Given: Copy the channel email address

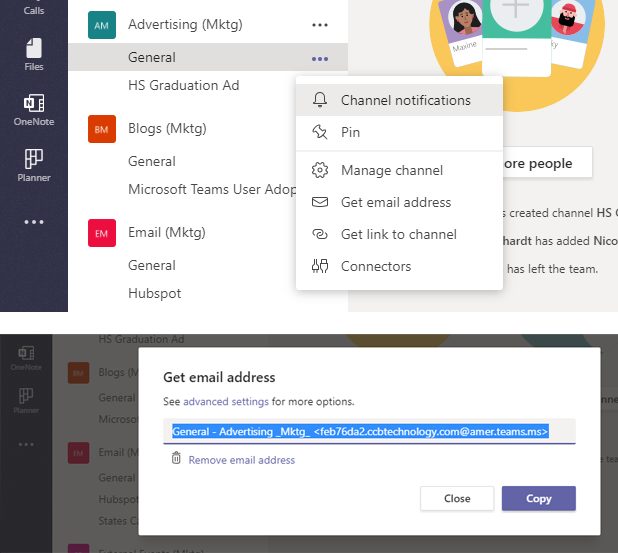Looking at the screenshot, I should click(539, 498).
